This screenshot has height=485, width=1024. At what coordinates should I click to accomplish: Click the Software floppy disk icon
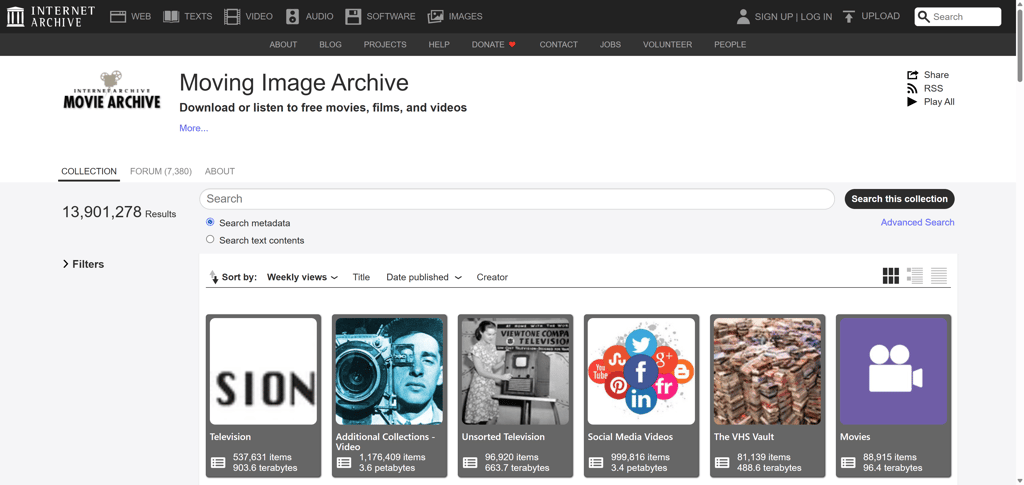pos(353,16)
